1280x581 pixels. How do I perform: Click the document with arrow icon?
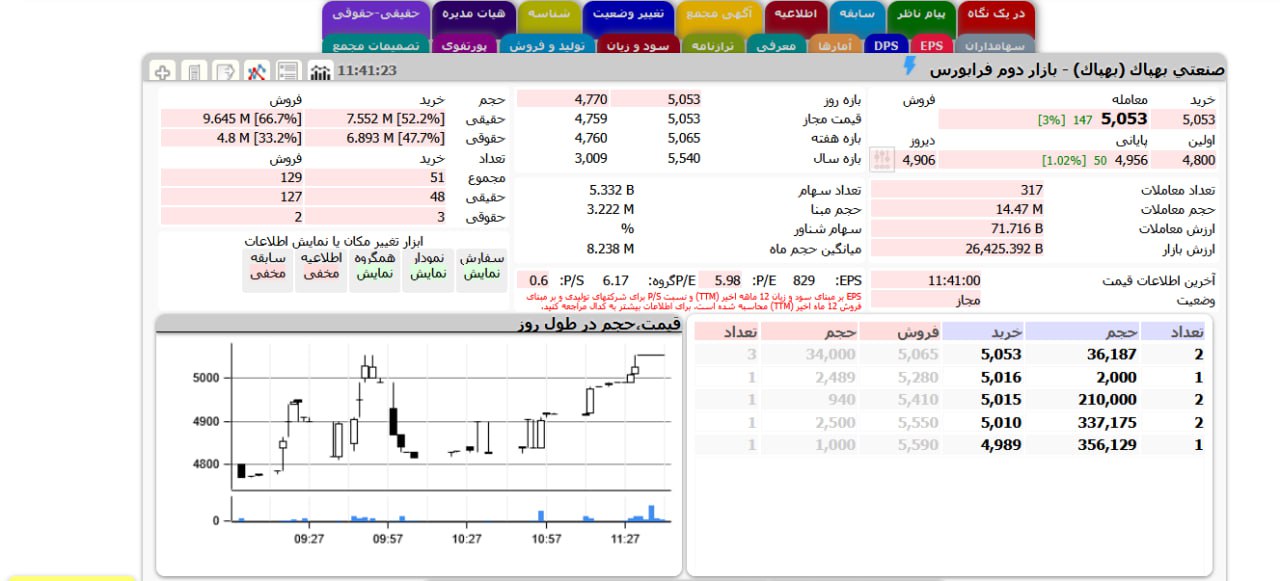(x=226, y=71)
